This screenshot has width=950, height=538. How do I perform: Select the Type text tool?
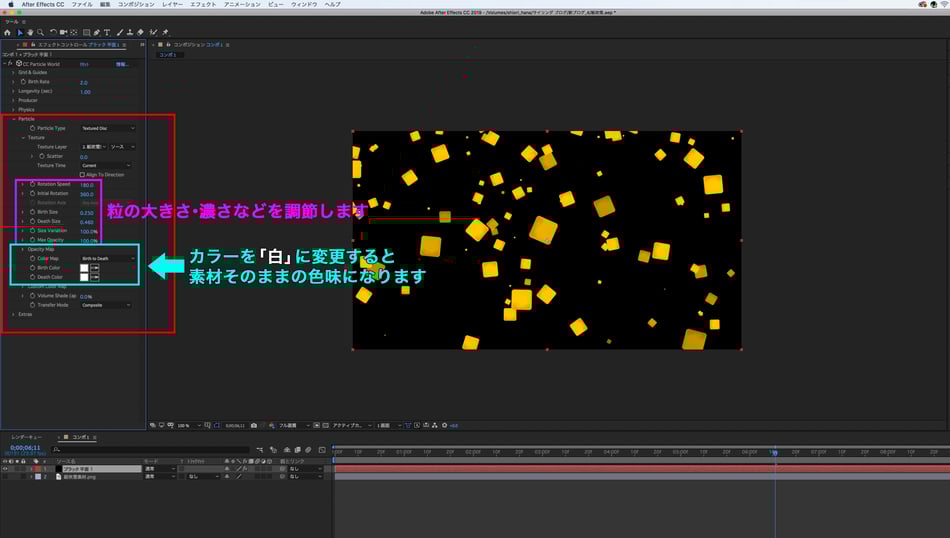coord(107,32)
